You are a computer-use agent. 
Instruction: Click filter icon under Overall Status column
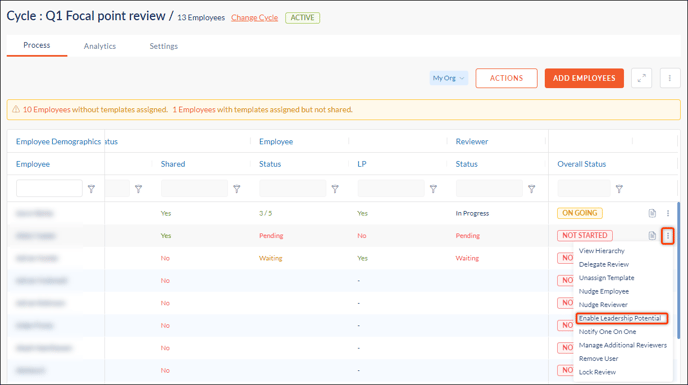tap(619, 189)
